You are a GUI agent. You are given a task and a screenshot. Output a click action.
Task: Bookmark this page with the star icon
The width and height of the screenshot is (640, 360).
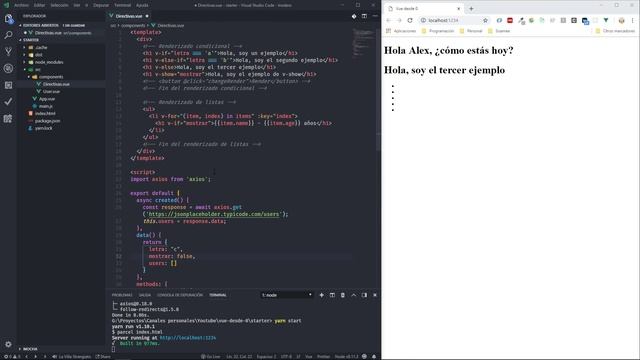pos(485,20)
